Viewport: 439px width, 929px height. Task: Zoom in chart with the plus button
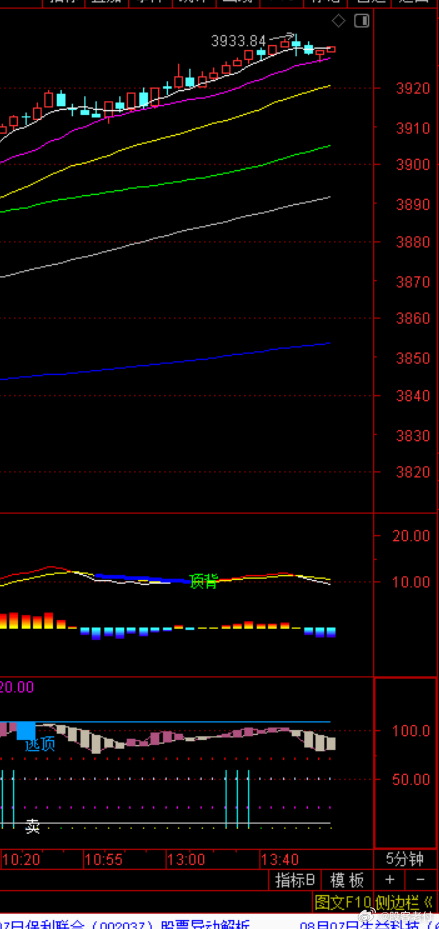(390, 880)
